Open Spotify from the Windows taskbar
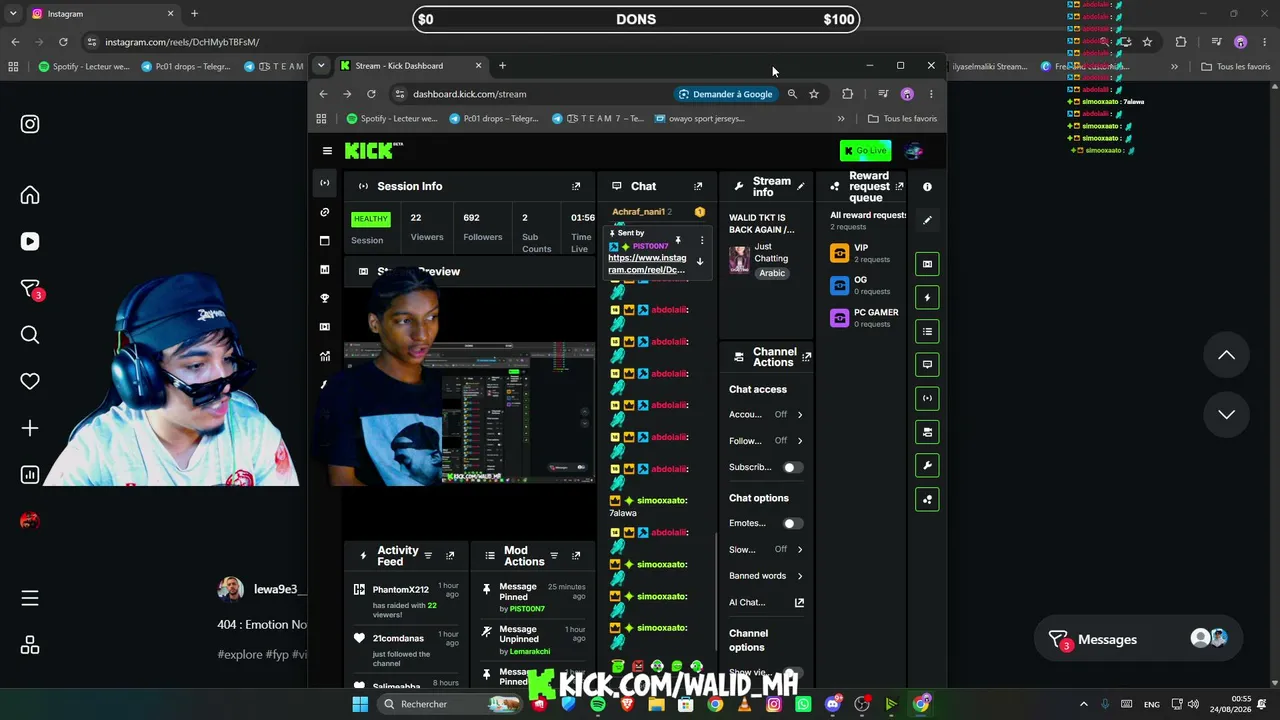 (598, 704)
